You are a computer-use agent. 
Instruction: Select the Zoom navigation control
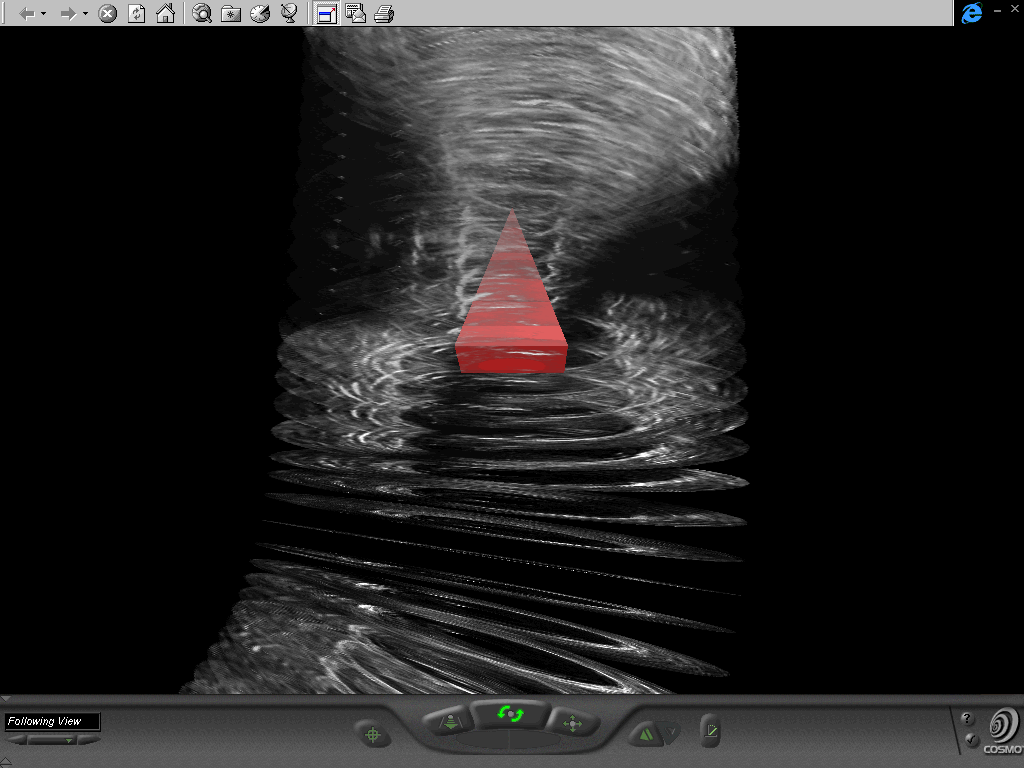pos(450,722)
